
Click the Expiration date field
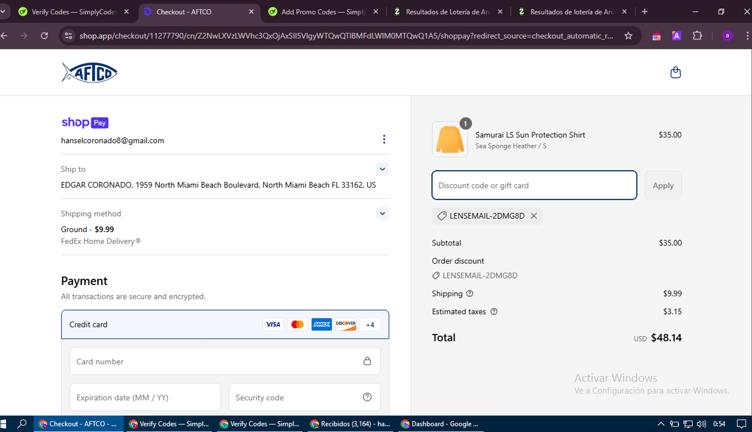pyautogui.click(x=145, y=397)
